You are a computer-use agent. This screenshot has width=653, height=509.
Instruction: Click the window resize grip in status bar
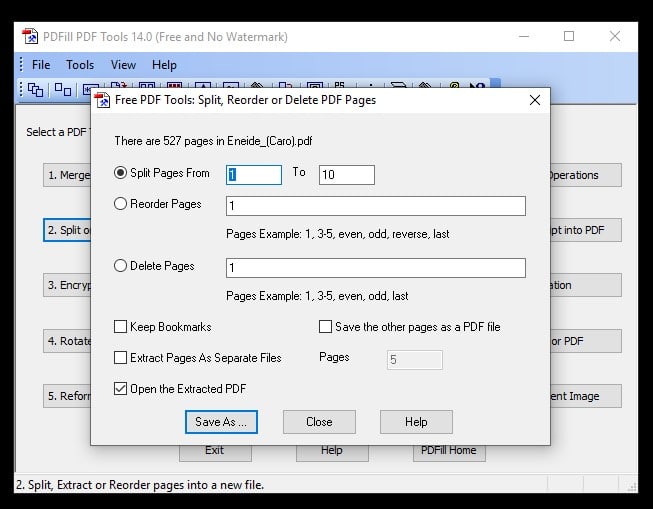[x=631, y=486]
